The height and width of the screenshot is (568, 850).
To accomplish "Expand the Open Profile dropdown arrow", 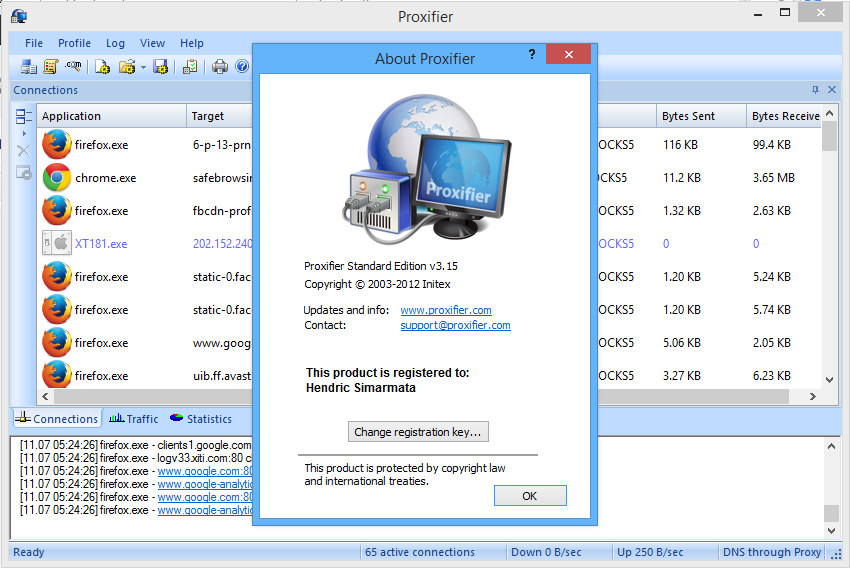I will pyautogui.click(x=143, y=67).
